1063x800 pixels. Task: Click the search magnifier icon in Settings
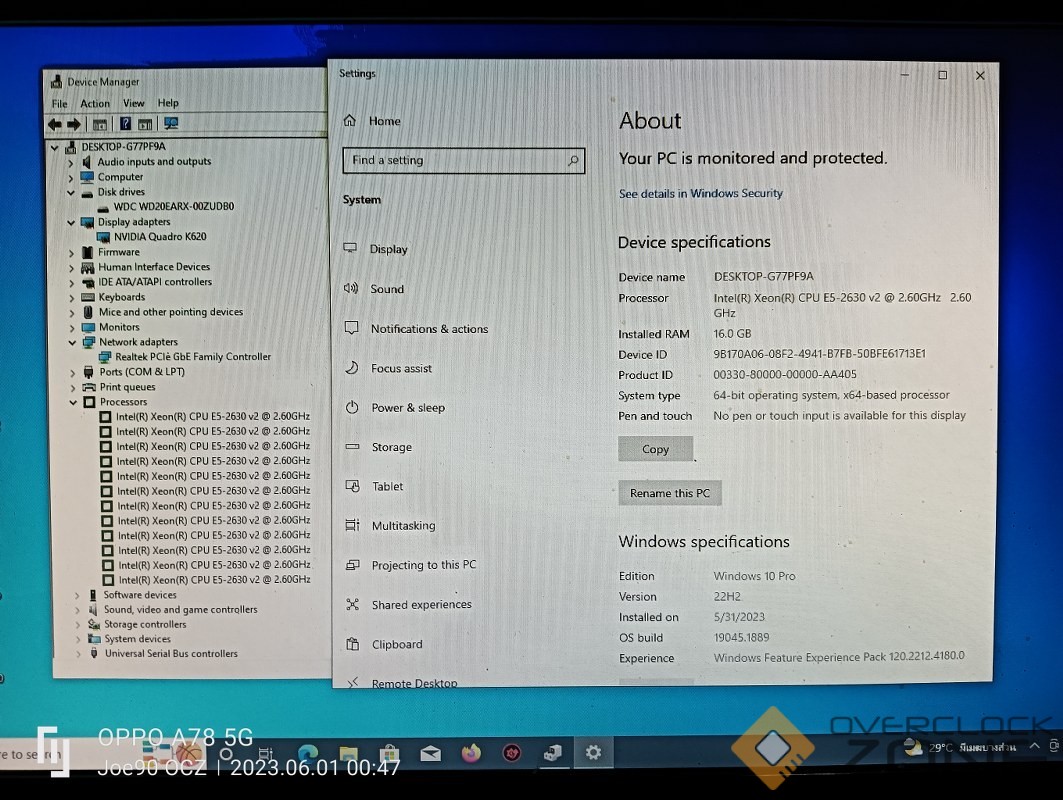573,161
